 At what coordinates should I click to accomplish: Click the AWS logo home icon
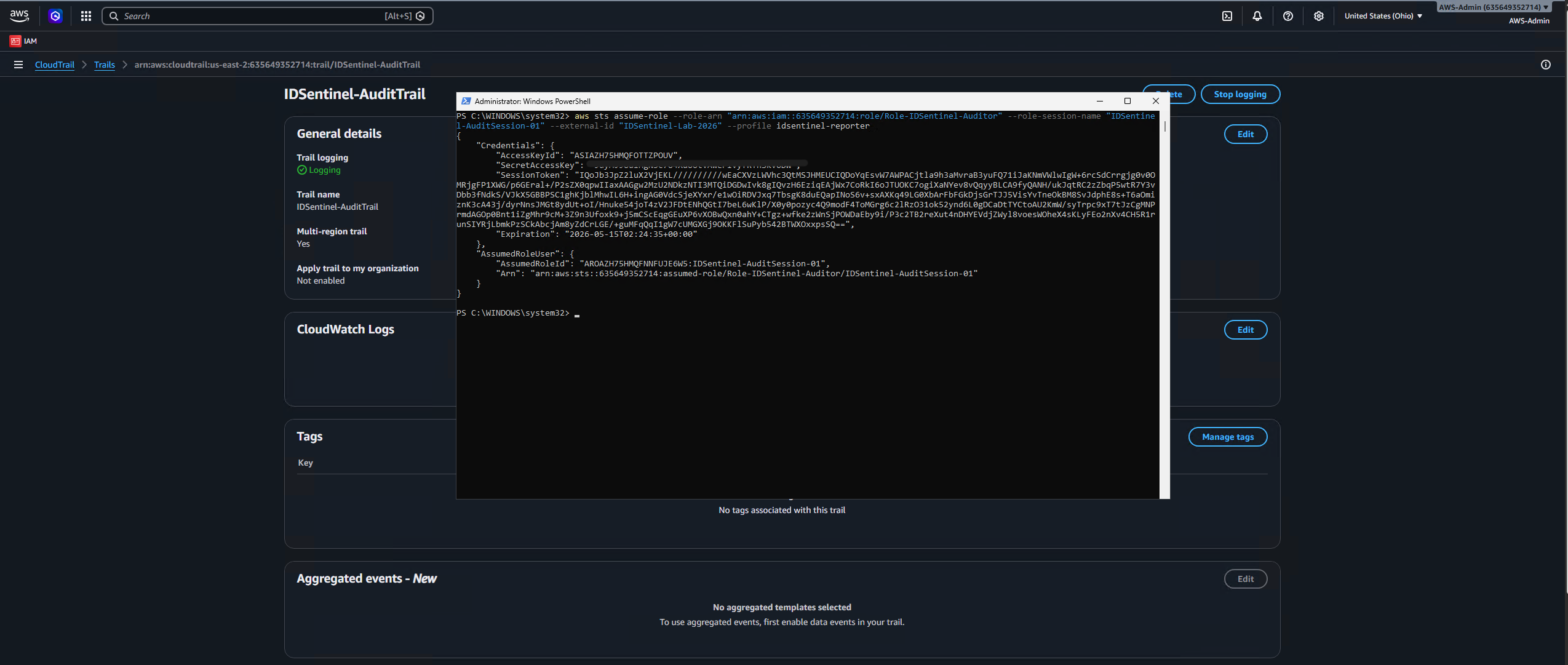tap(19, 15)
